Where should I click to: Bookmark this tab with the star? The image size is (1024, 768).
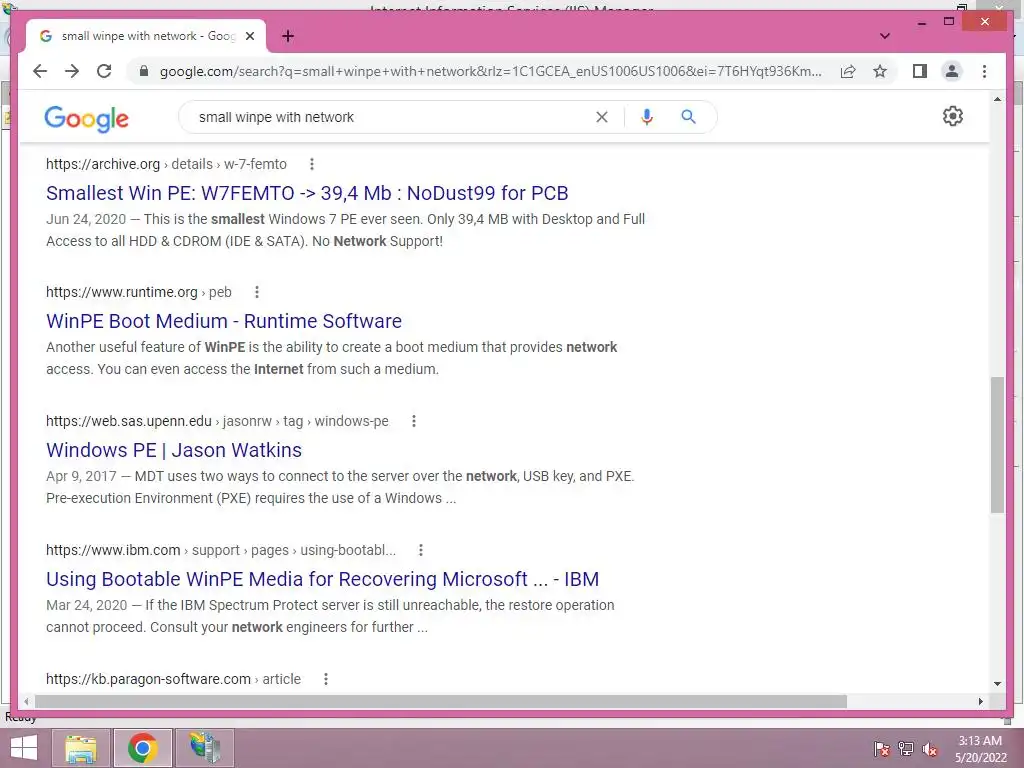880,71
